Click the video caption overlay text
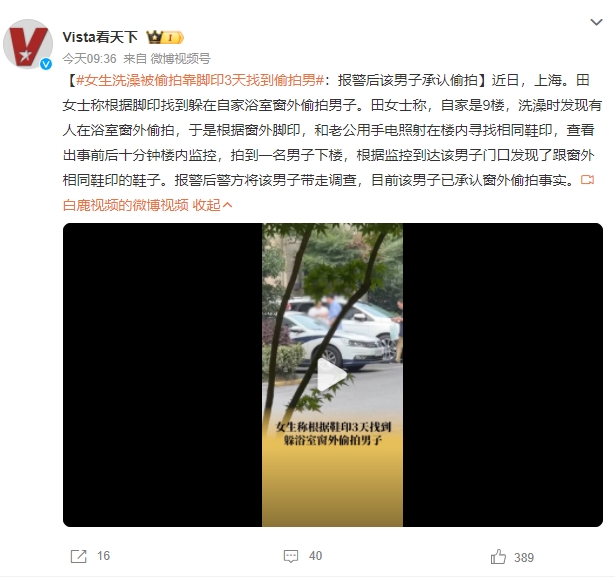The image size is (615, 577). [x=333, y=433]
